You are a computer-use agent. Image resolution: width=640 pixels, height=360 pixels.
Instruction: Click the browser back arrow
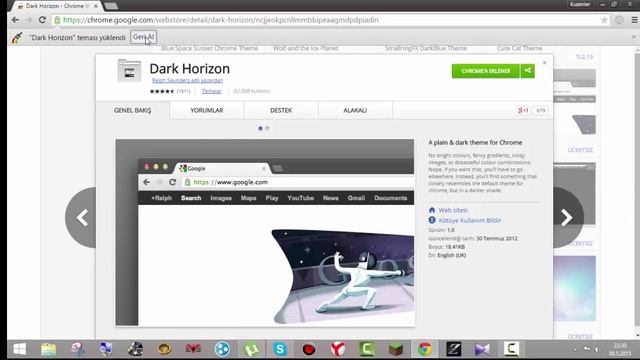click(x=16, y=20)
